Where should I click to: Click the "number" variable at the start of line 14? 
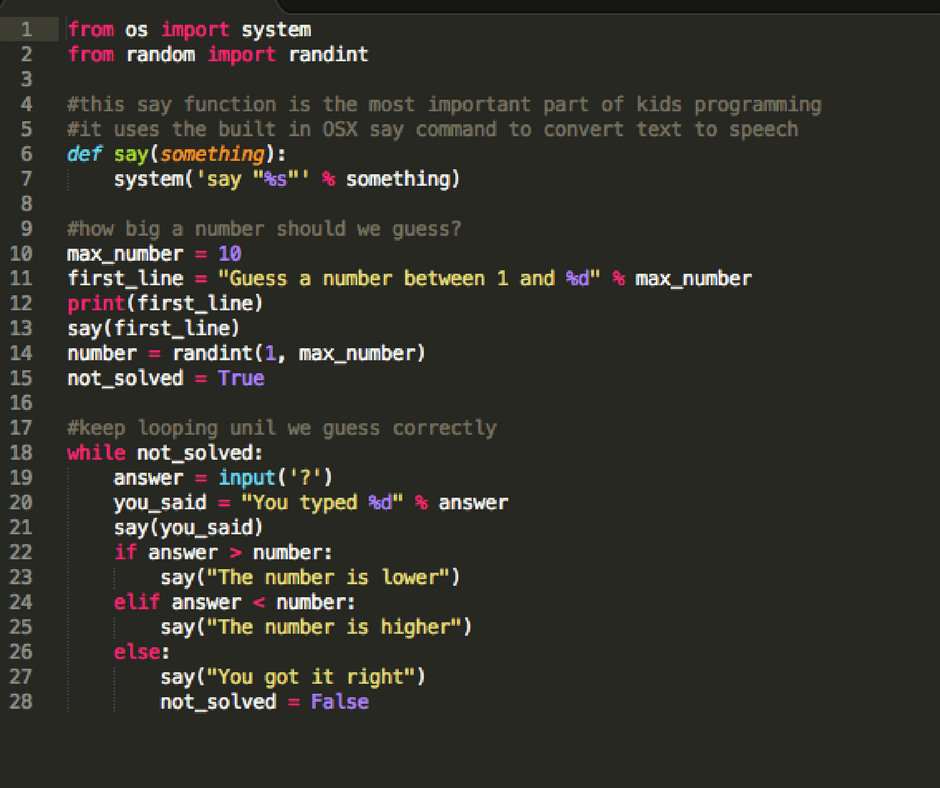click(x=102, y=353)
